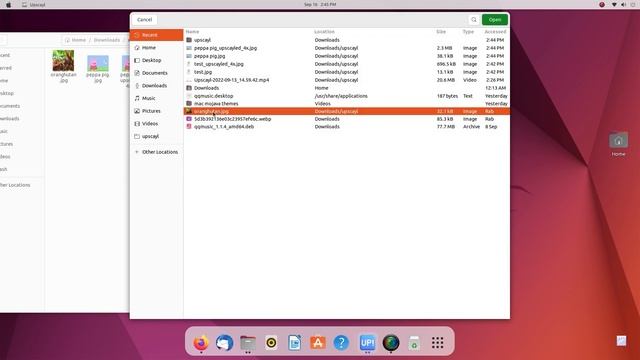
Task: Open Files manager from the dock
Action: (x=248, y=343)
